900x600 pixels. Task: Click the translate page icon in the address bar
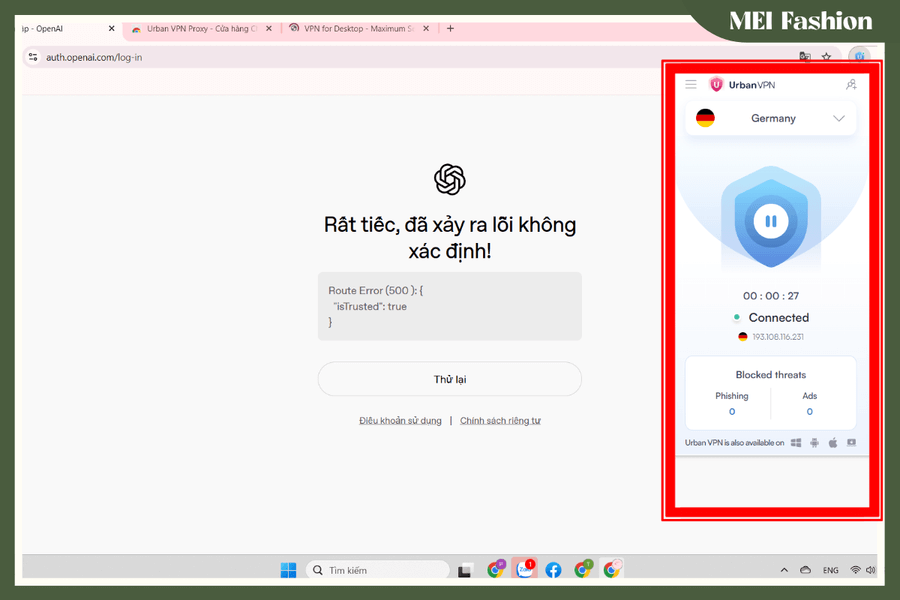[805, 56]
